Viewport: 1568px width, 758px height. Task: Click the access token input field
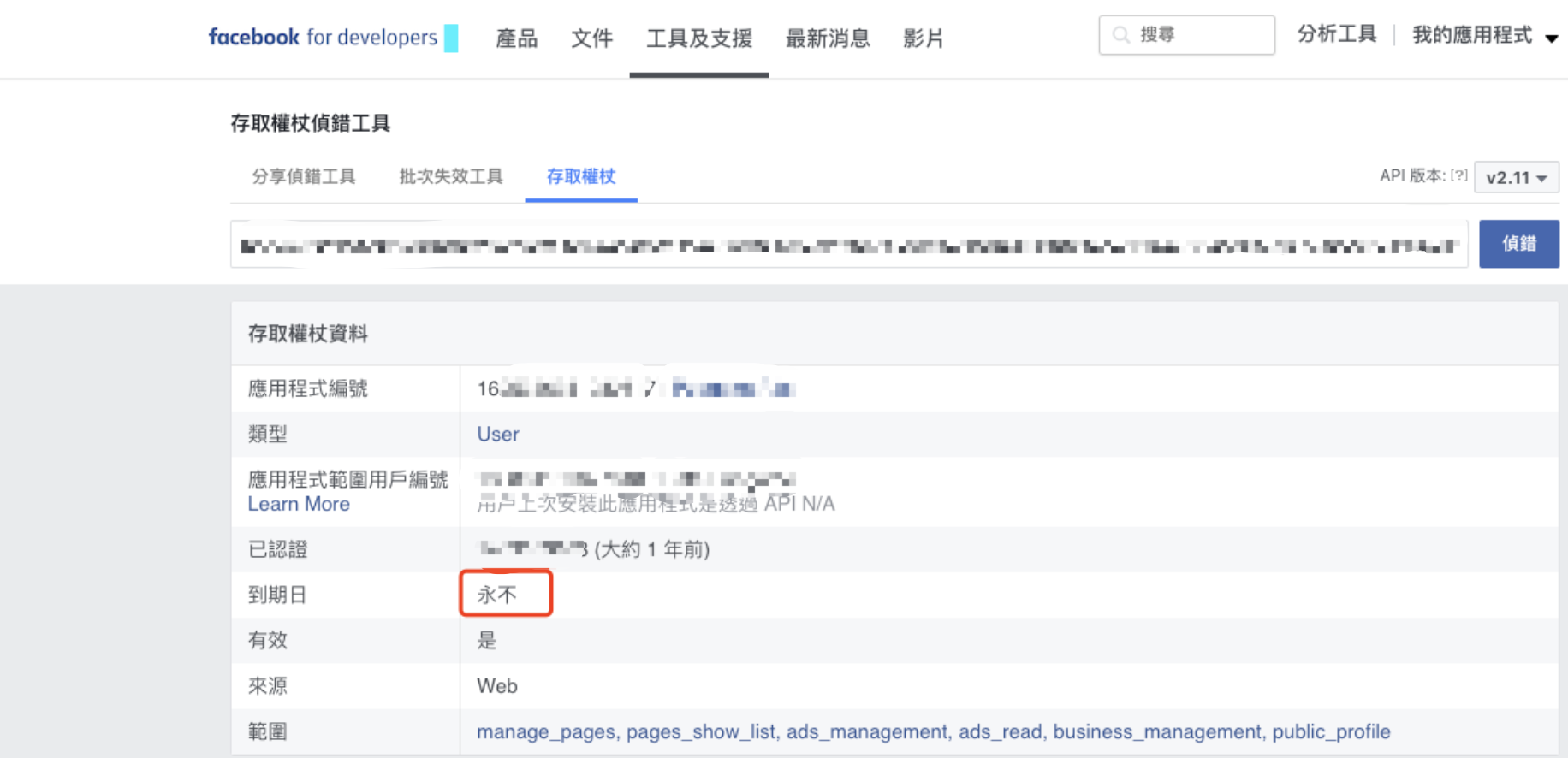point(849,245)
